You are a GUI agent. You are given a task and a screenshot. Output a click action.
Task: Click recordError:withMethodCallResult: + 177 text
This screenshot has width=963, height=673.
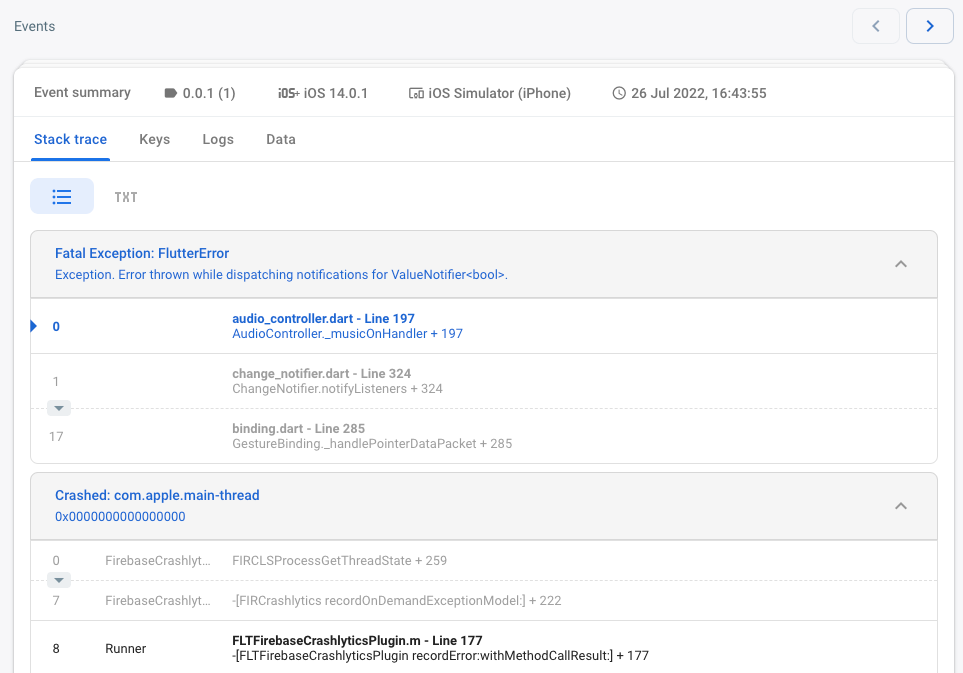pyautogui.click(x=440, y=656)
